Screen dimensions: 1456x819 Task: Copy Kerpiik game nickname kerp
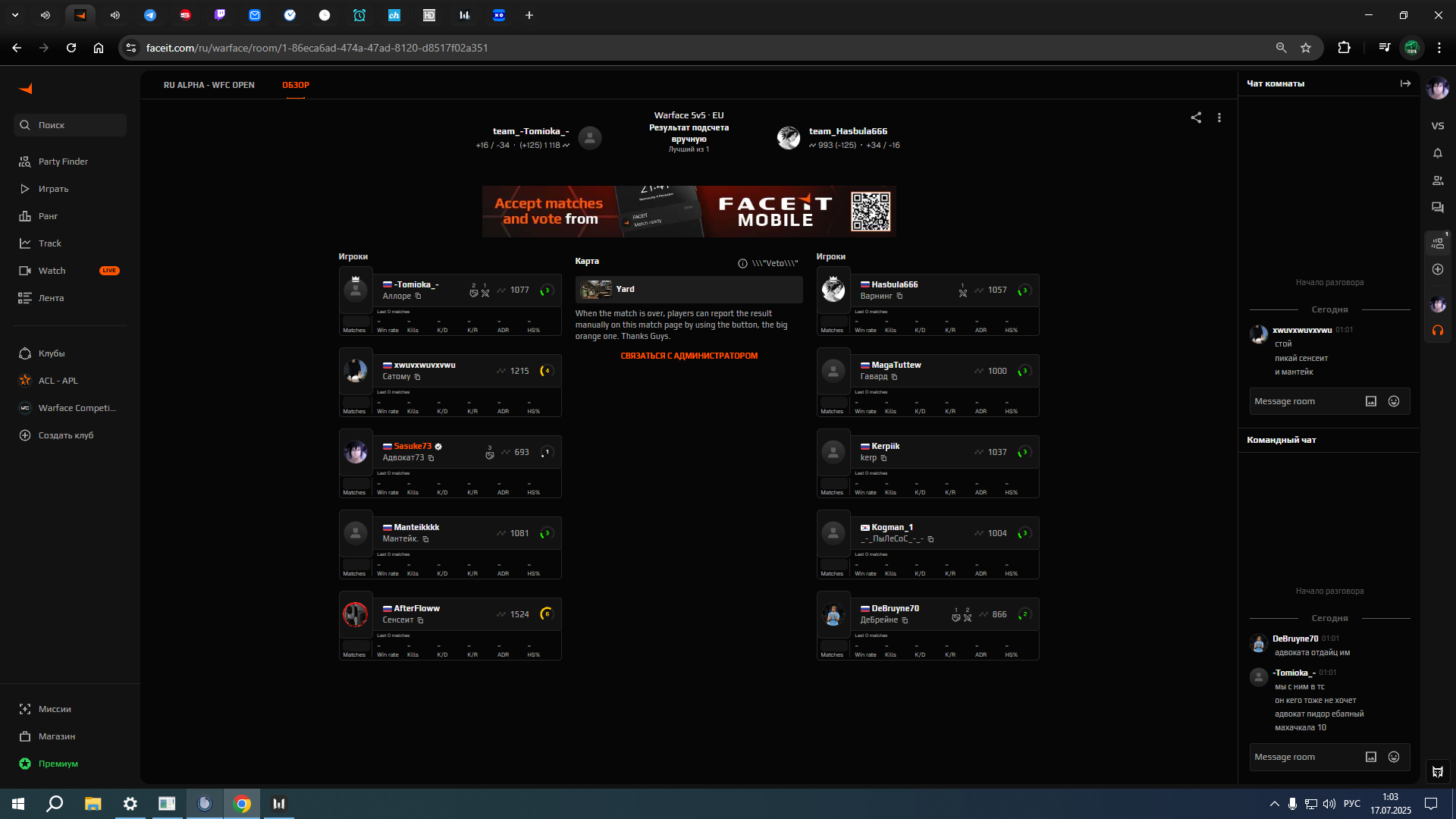(x=883, y=458)
